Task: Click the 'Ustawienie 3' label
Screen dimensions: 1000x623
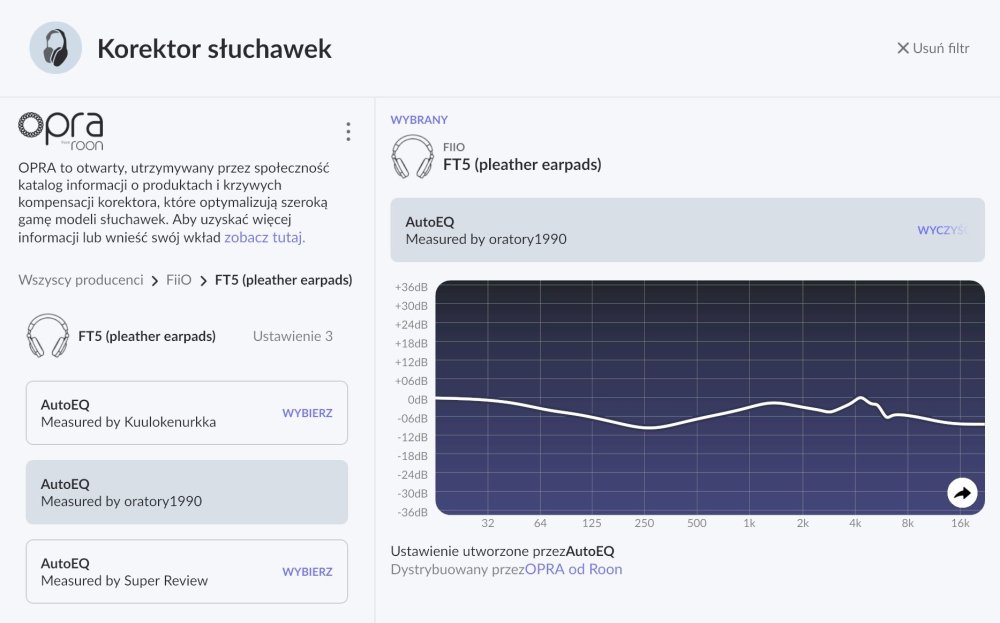Action: 293,336
